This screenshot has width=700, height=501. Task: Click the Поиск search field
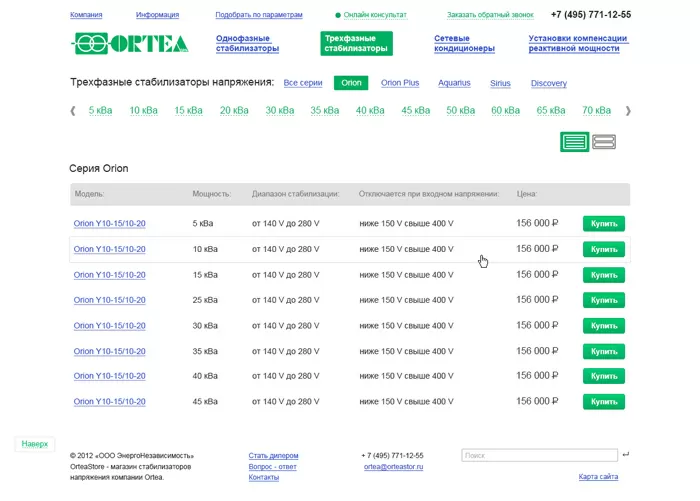coord(539,455)
